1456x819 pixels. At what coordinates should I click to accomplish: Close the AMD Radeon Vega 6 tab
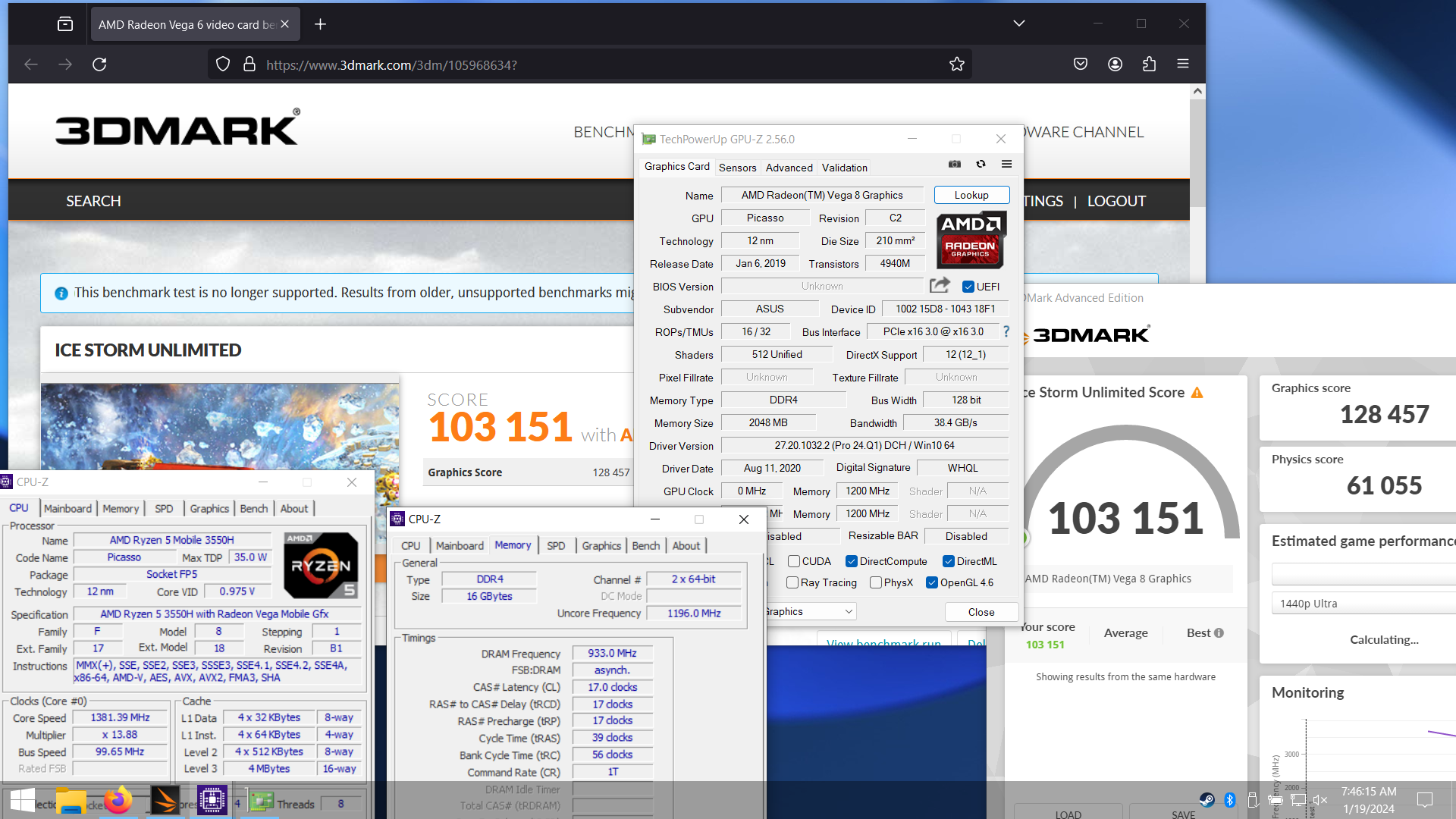pyautogui.click(x=284, y=24)
